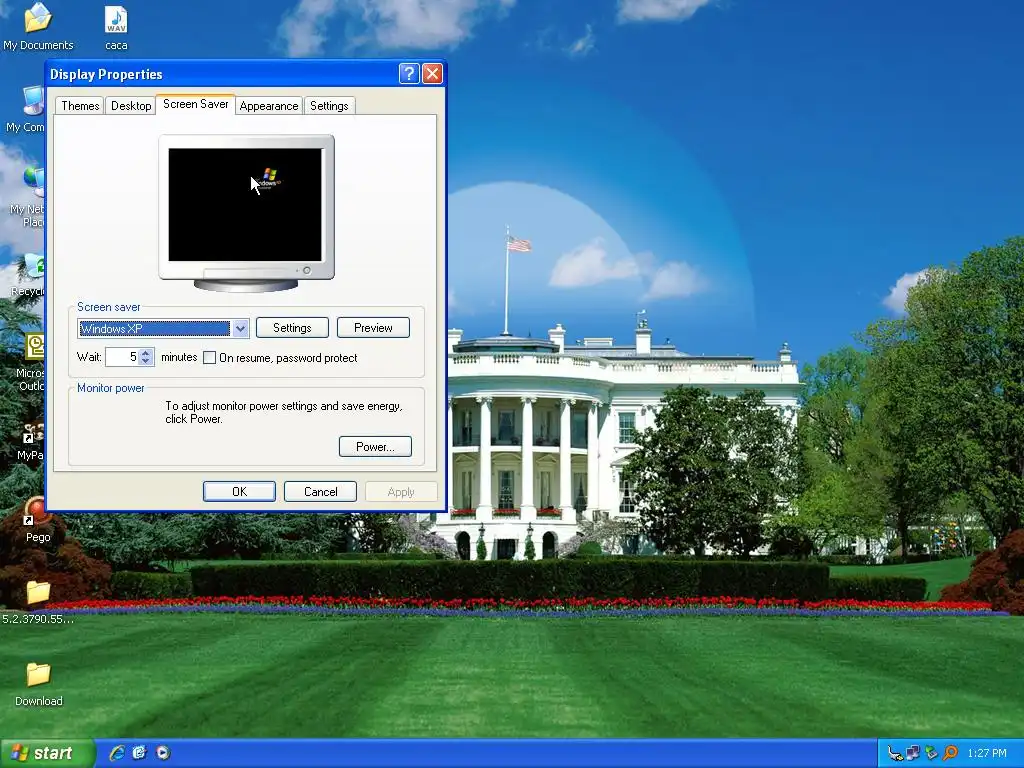
Task: Click the orange magnifier tray icon
Action: pyautogui.click(x=950, y=754)
